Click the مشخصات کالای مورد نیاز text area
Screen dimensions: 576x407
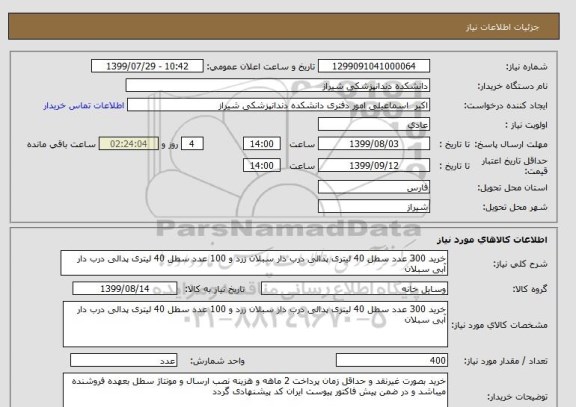pyautogui.click(x=255, y=324)
